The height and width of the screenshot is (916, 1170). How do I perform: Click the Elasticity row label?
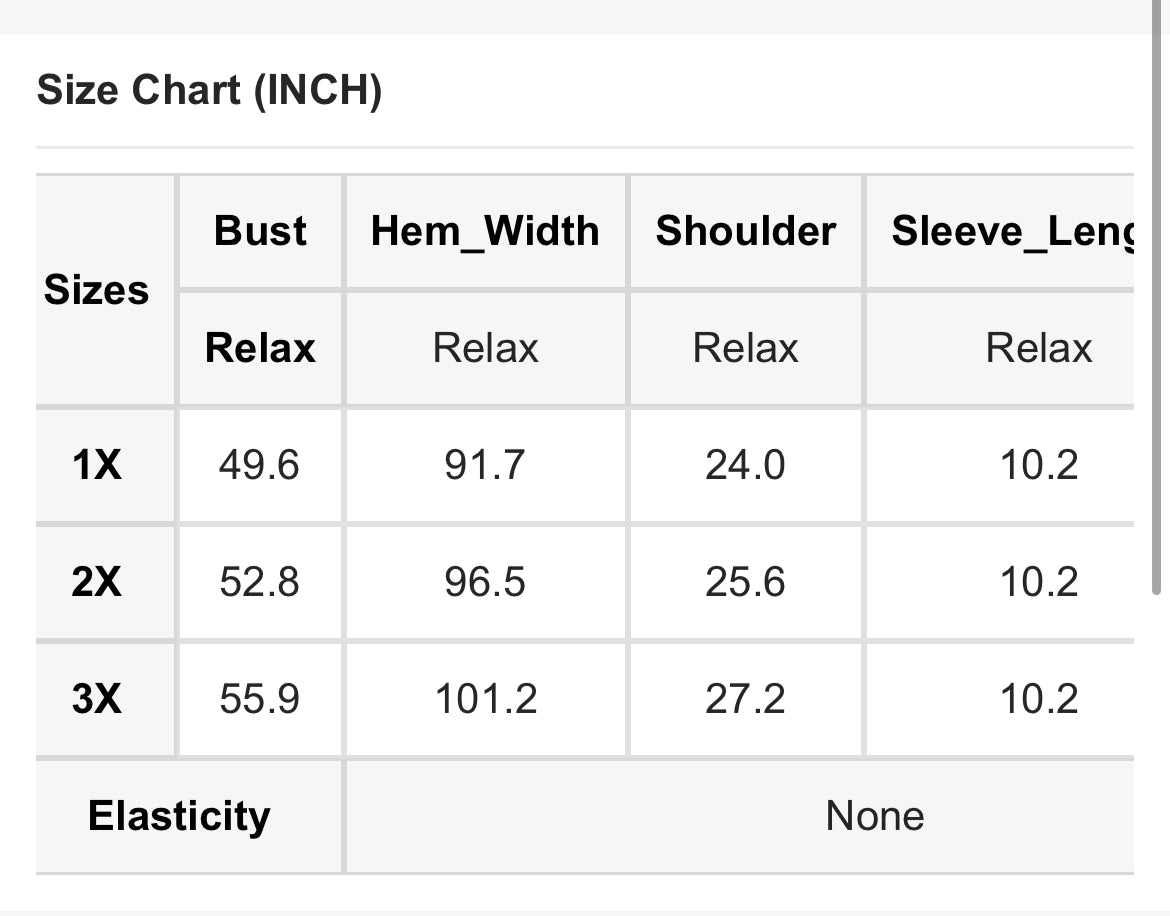coord(179,816)
